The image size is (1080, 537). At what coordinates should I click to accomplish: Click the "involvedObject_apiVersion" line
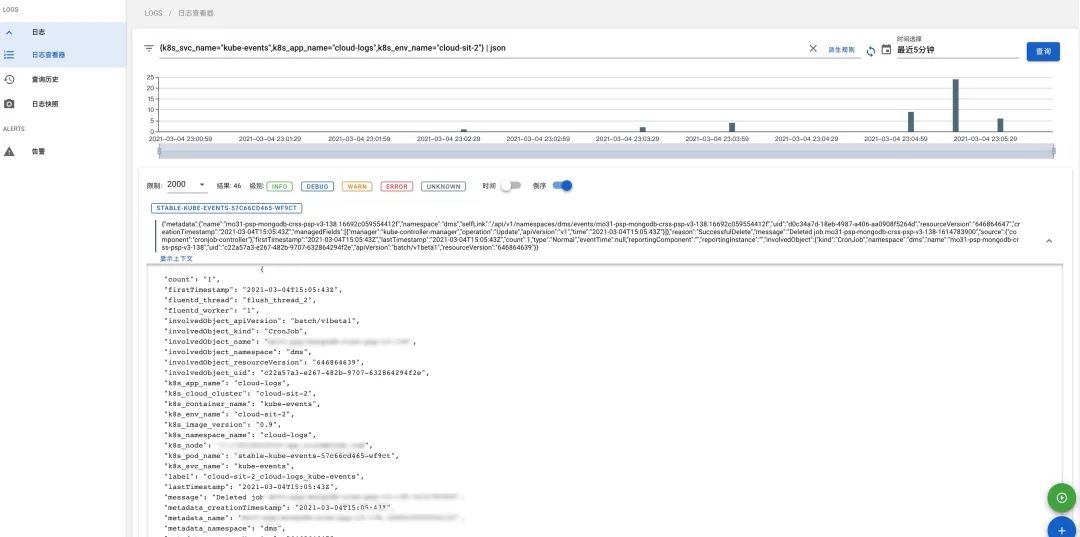262,321
